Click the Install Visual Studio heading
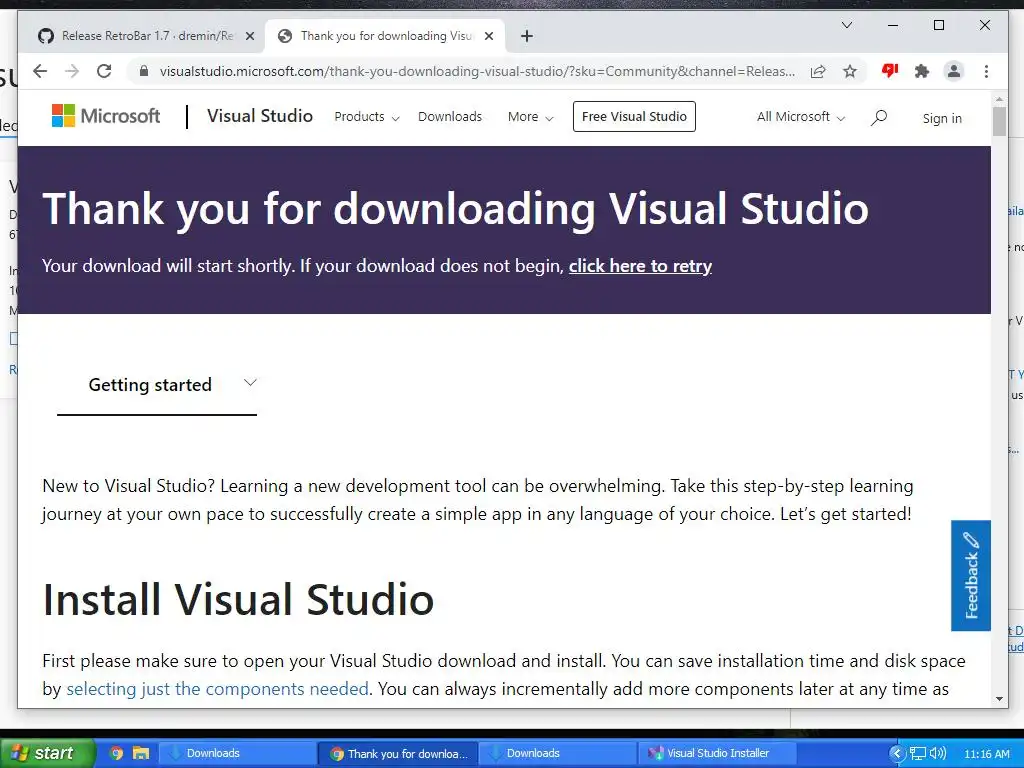Screen dimensions: 1024x768 click(x=238, y=600)
